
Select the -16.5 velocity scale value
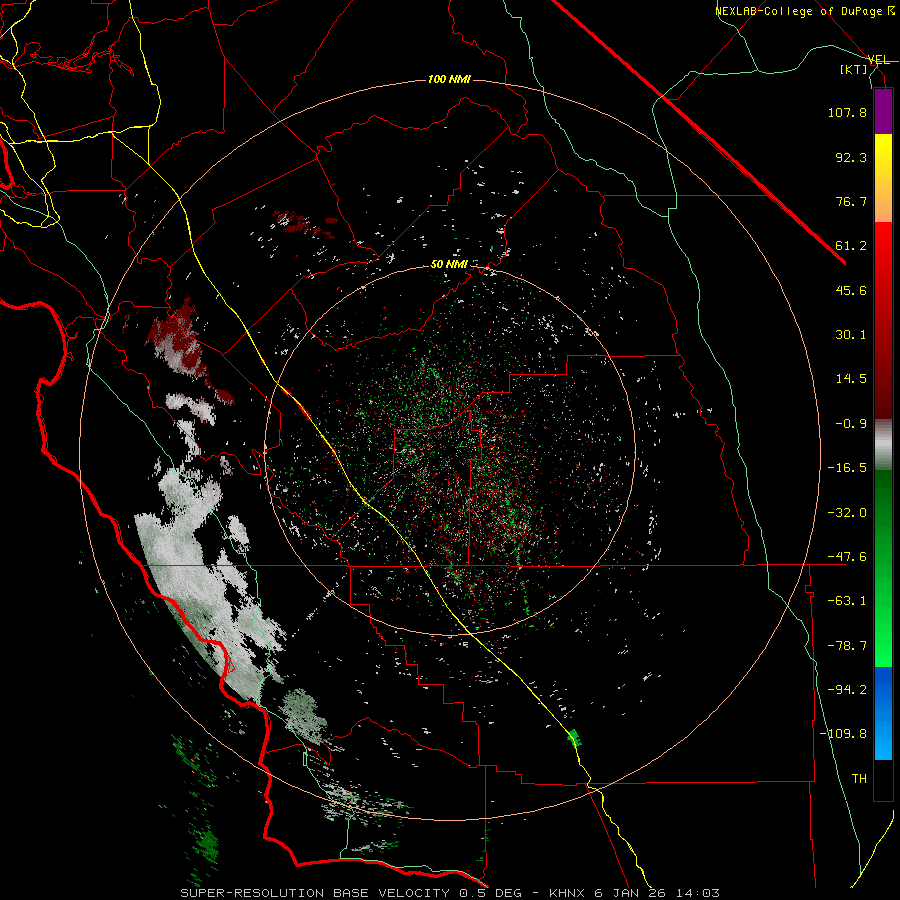coord(847,468)
